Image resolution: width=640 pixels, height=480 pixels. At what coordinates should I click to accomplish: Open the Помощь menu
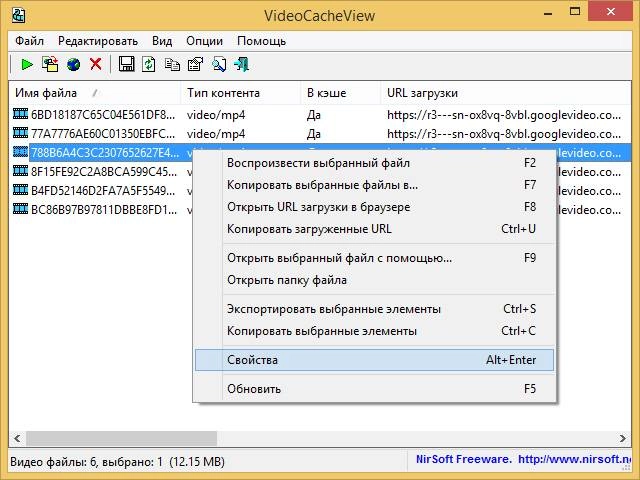point(261,41)
